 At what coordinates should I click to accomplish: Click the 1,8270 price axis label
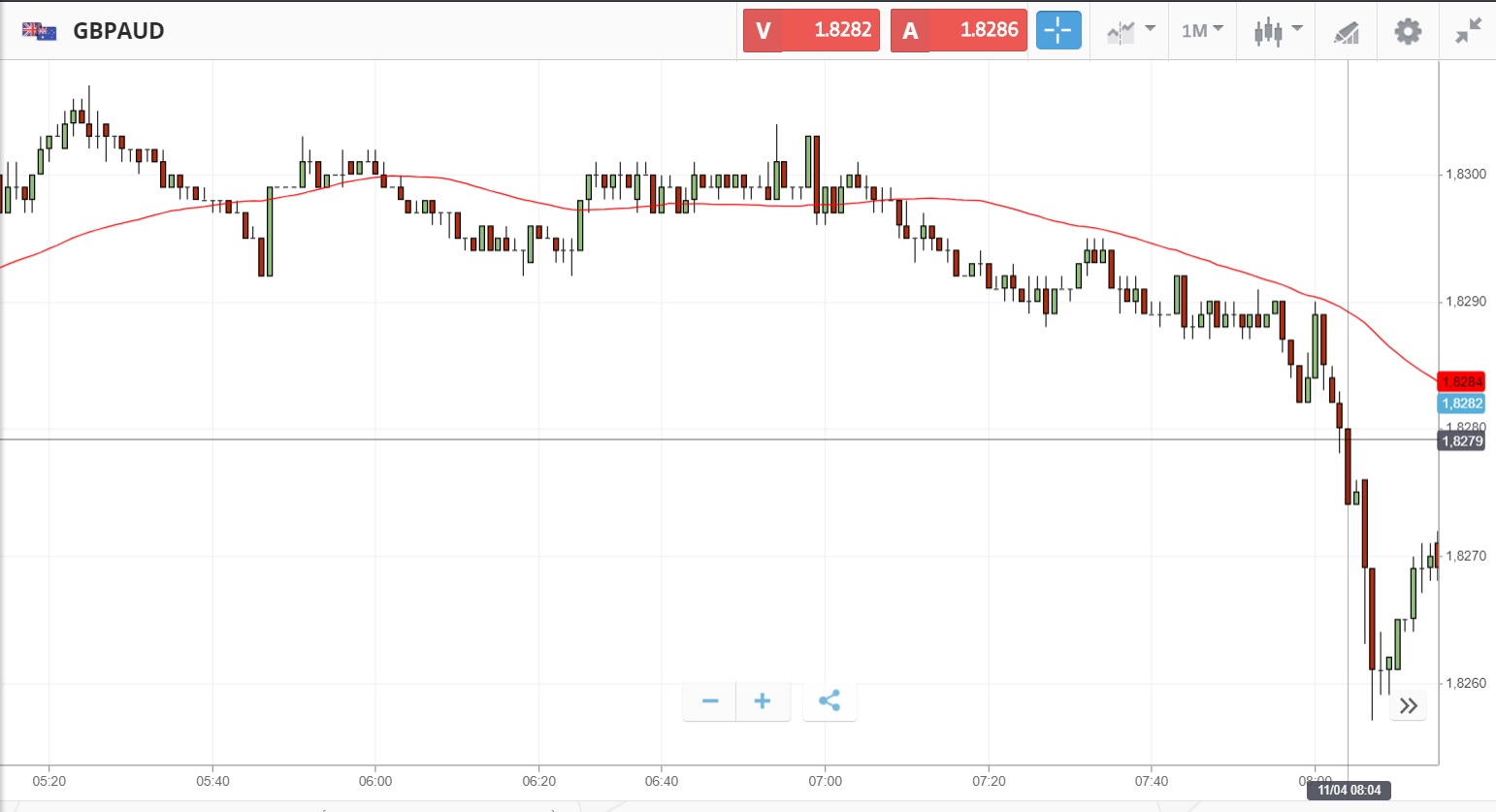(1466, 557)
